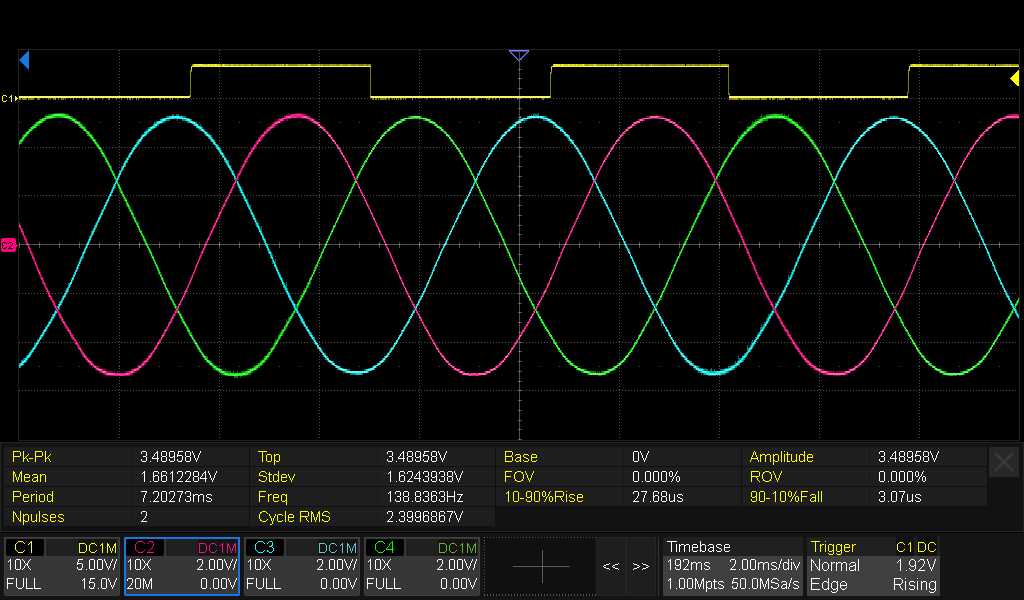The width and height of the screenshot is (1024, 600).
Task: Toggle FULL bandwidth setting on C3
Action: click(x=265, y=584)
